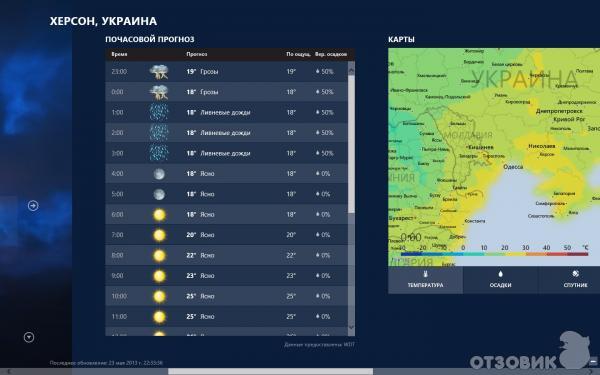The height and width of the screenshot is (375, 600).
Task: Select the 7:00 20° Ясно text
Action: pos(200,235)
